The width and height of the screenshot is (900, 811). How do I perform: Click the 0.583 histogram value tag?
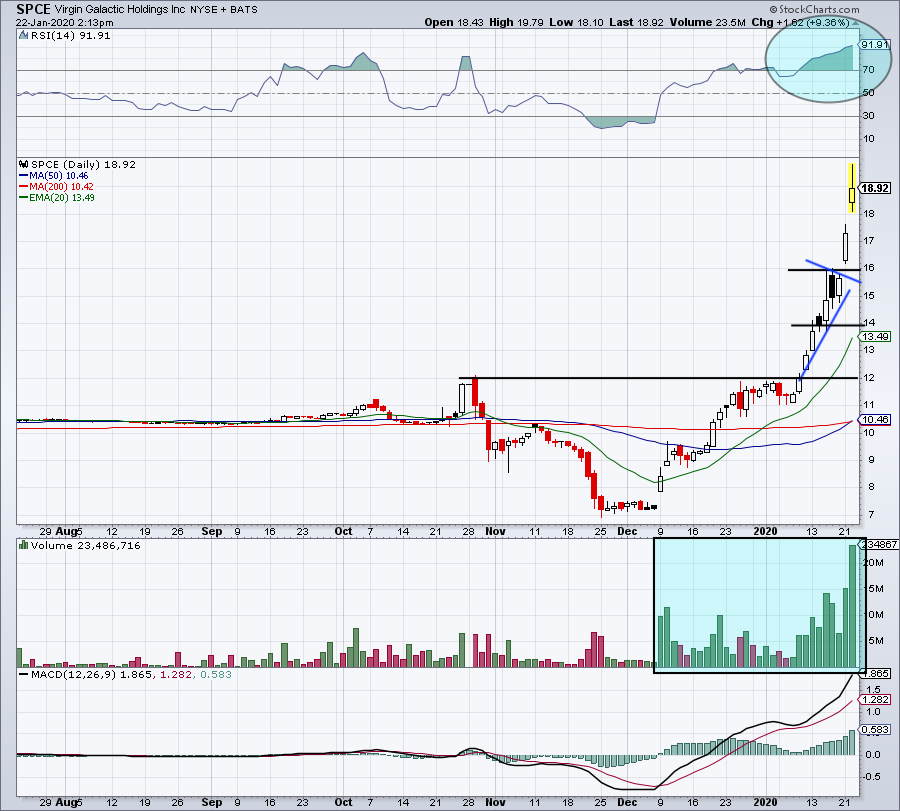[875, 730]
